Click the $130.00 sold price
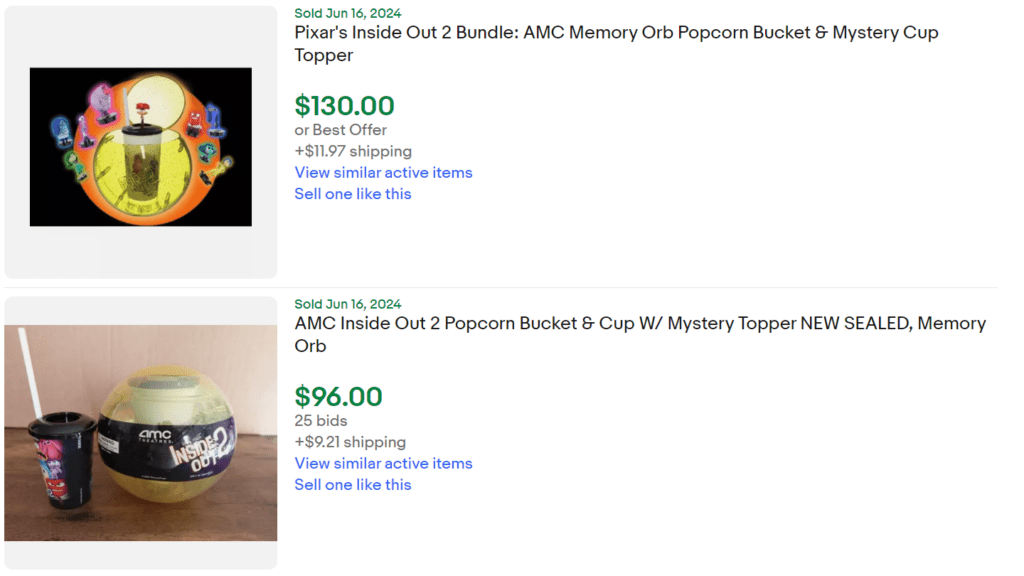 (344, 106)
